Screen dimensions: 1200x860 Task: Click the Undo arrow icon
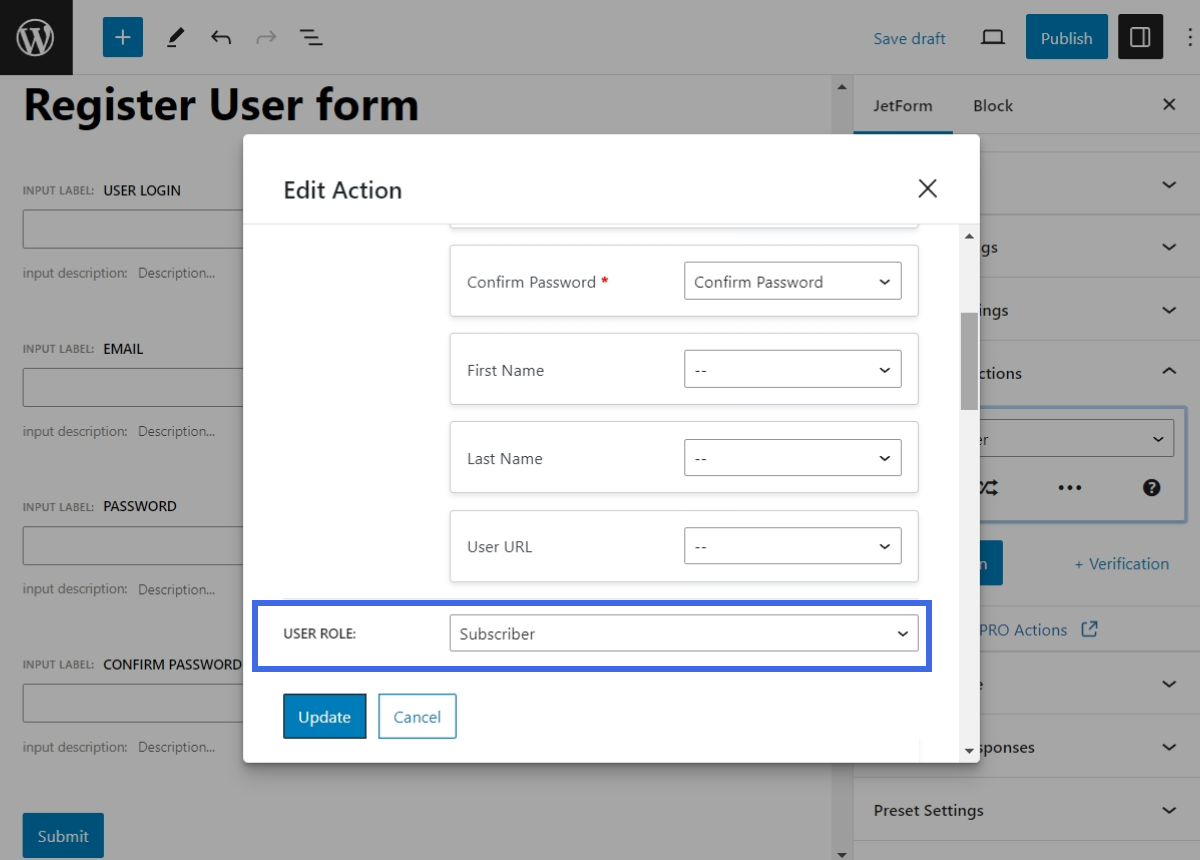click(222, 37)
